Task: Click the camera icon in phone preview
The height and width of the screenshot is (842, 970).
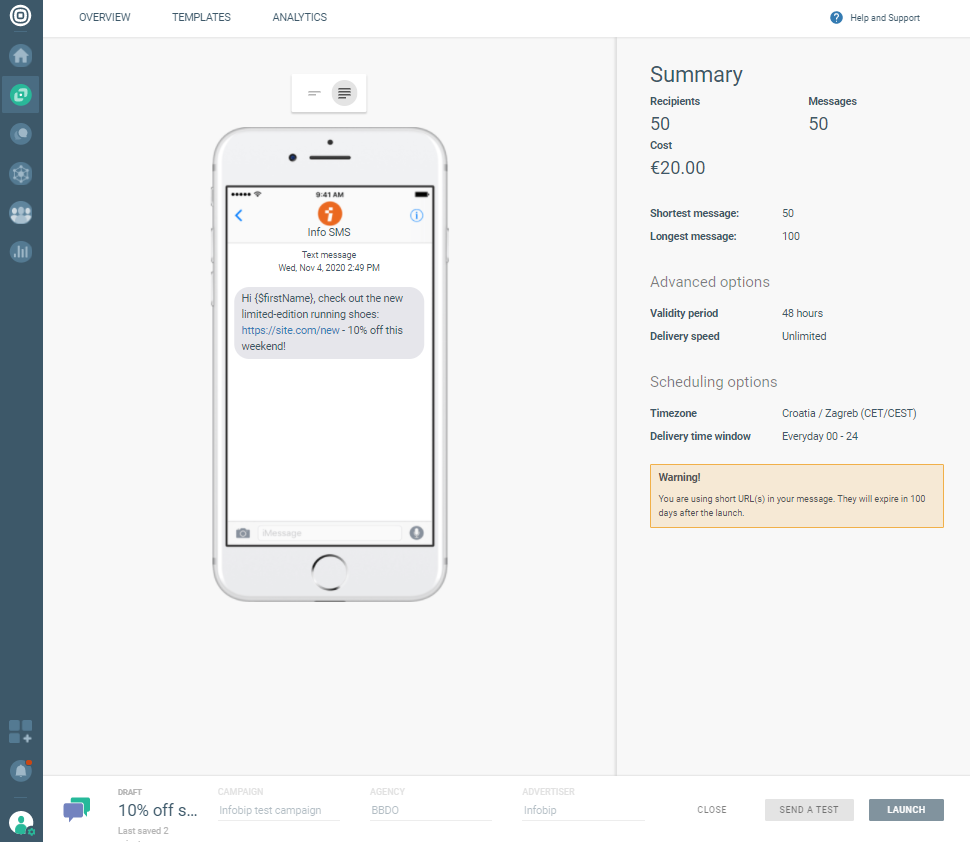Action: pyautogui.click(x=242, y=533)
